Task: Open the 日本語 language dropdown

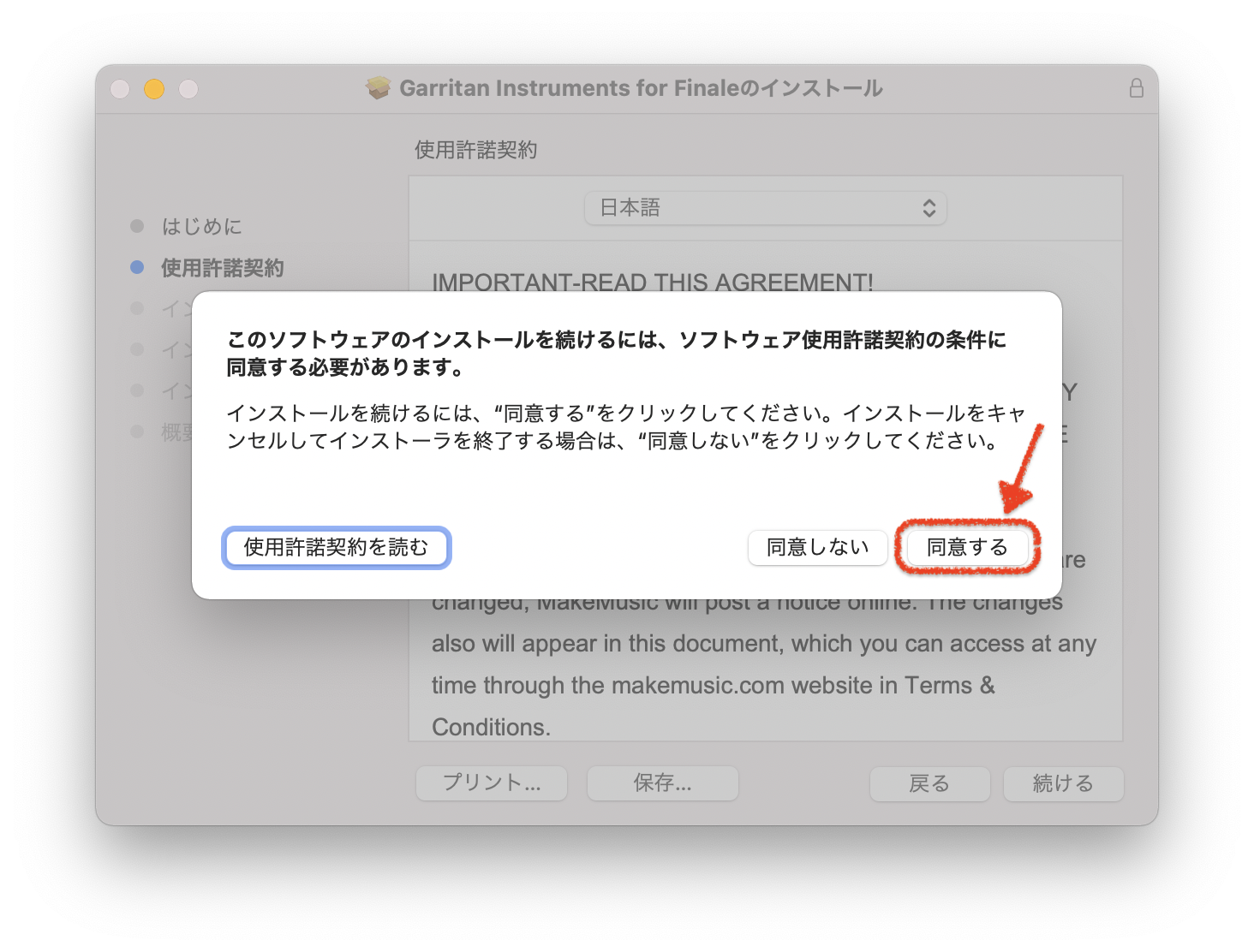Action: tap(766, 208)
